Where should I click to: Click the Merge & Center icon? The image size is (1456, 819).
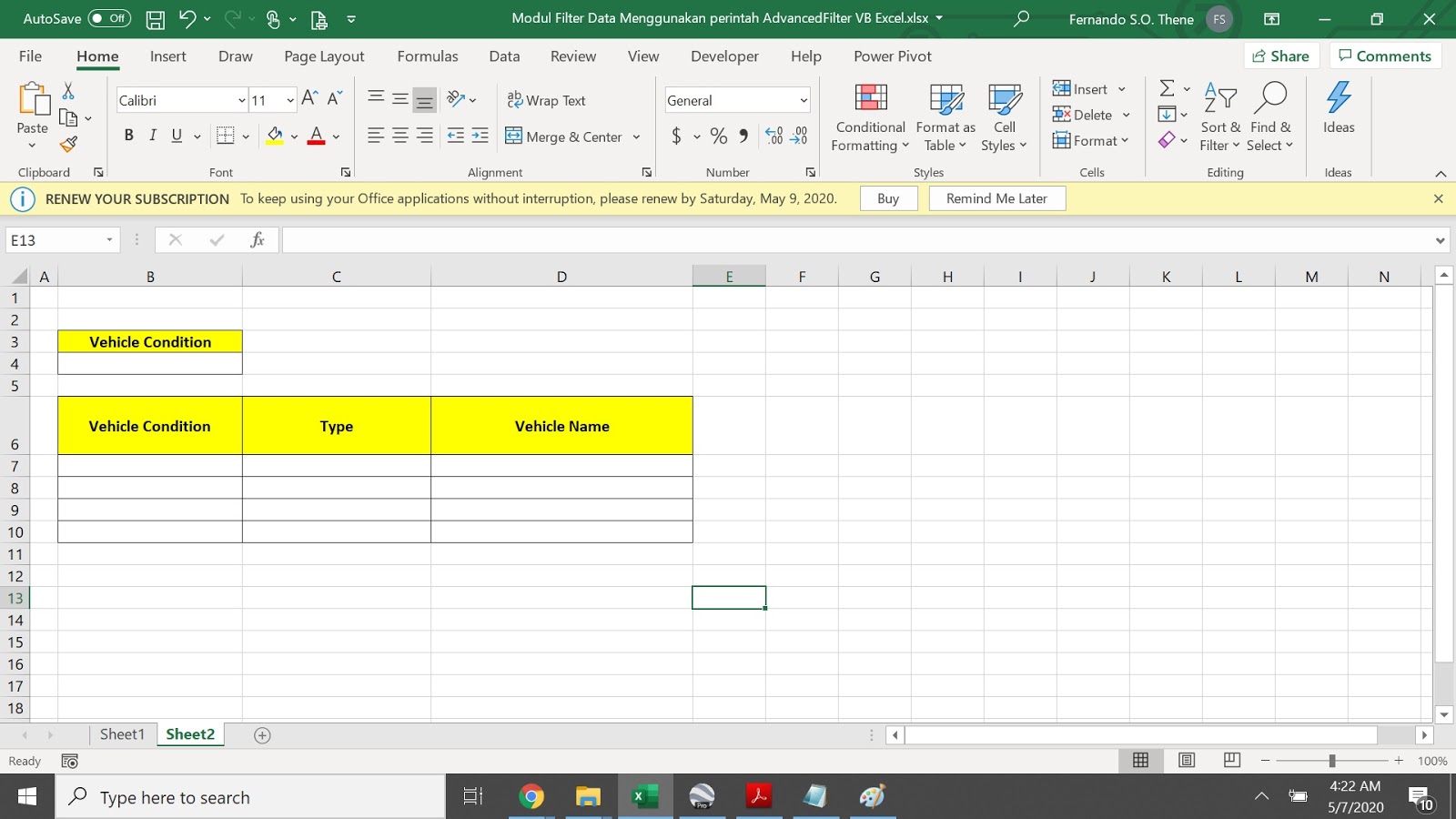click(x=512, y=136)
